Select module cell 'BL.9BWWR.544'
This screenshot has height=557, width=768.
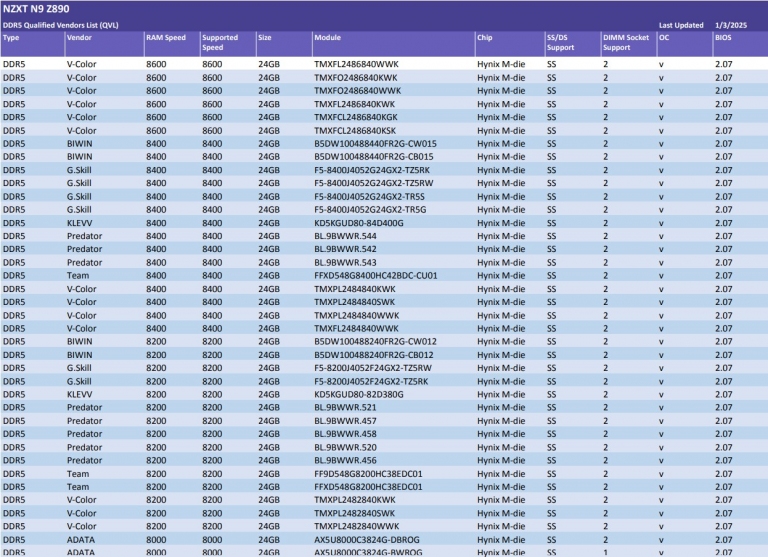point(346,236)
